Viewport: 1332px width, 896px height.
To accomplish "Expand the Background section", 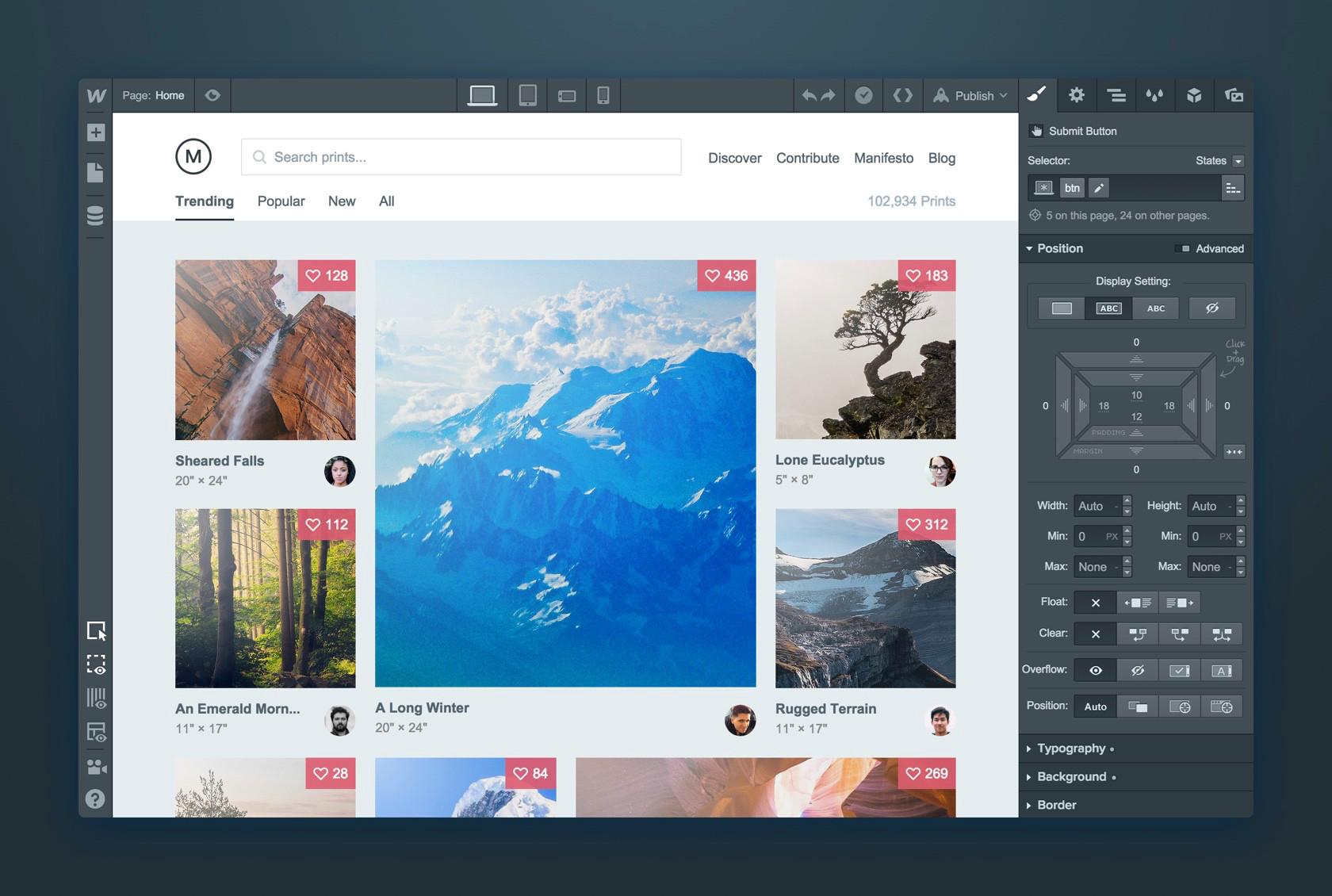I will tap(1135, 777).
